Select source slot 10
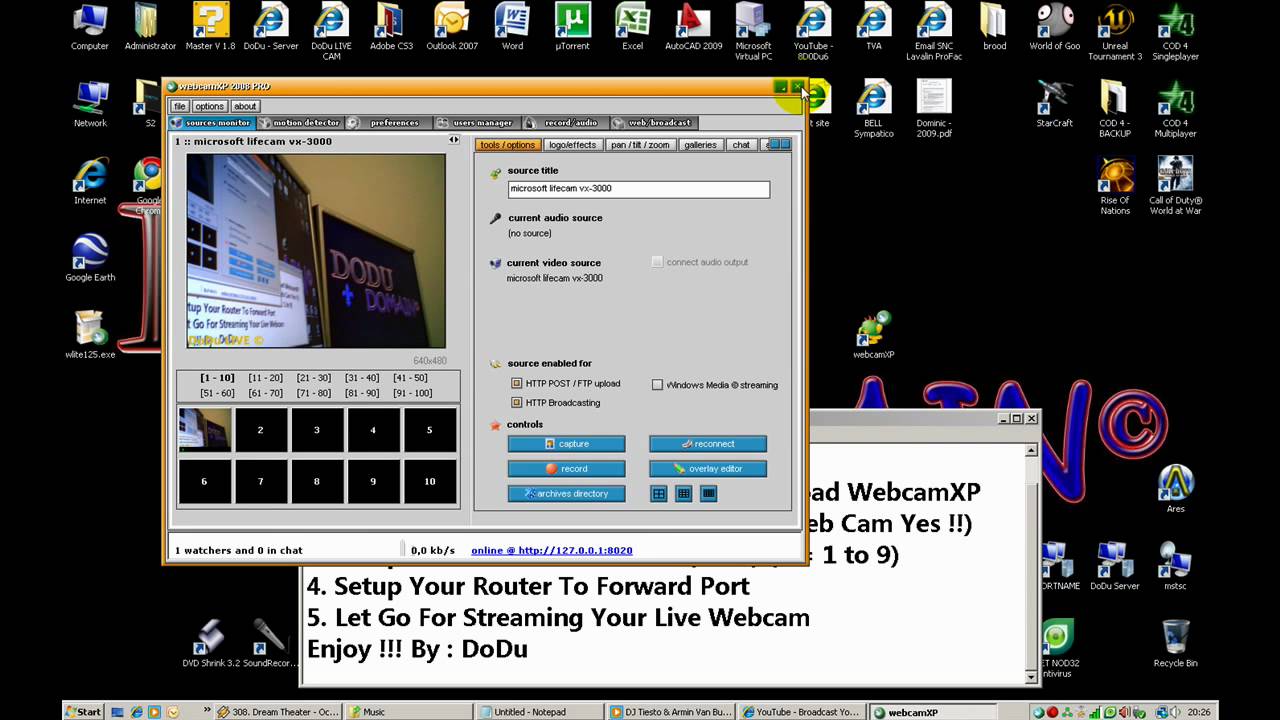This screenshot has height=720, width=1280. (x=430, y=482)
